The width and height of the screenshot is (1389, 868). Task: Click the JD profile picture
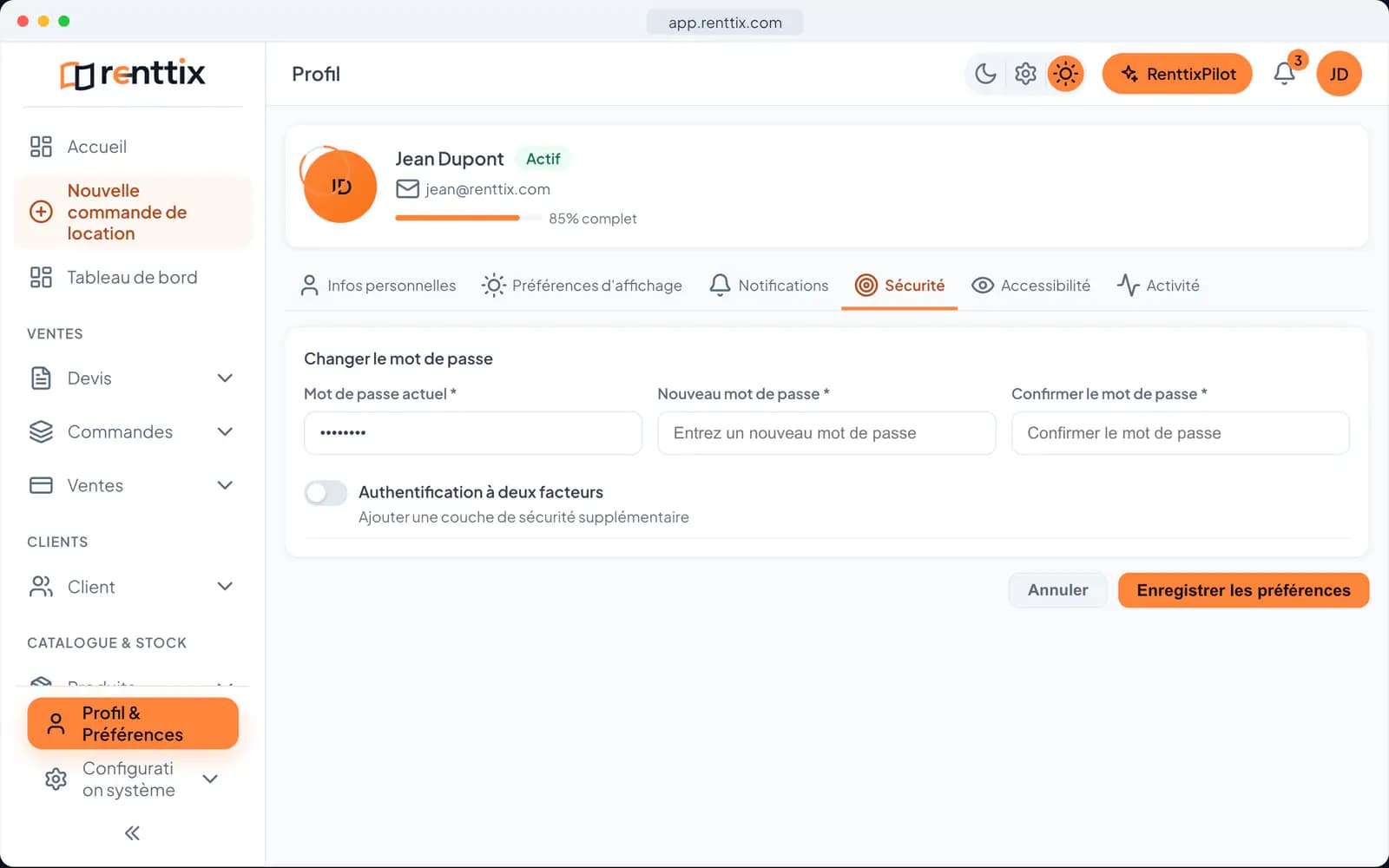pyautogui.click(x=339, y=186)
